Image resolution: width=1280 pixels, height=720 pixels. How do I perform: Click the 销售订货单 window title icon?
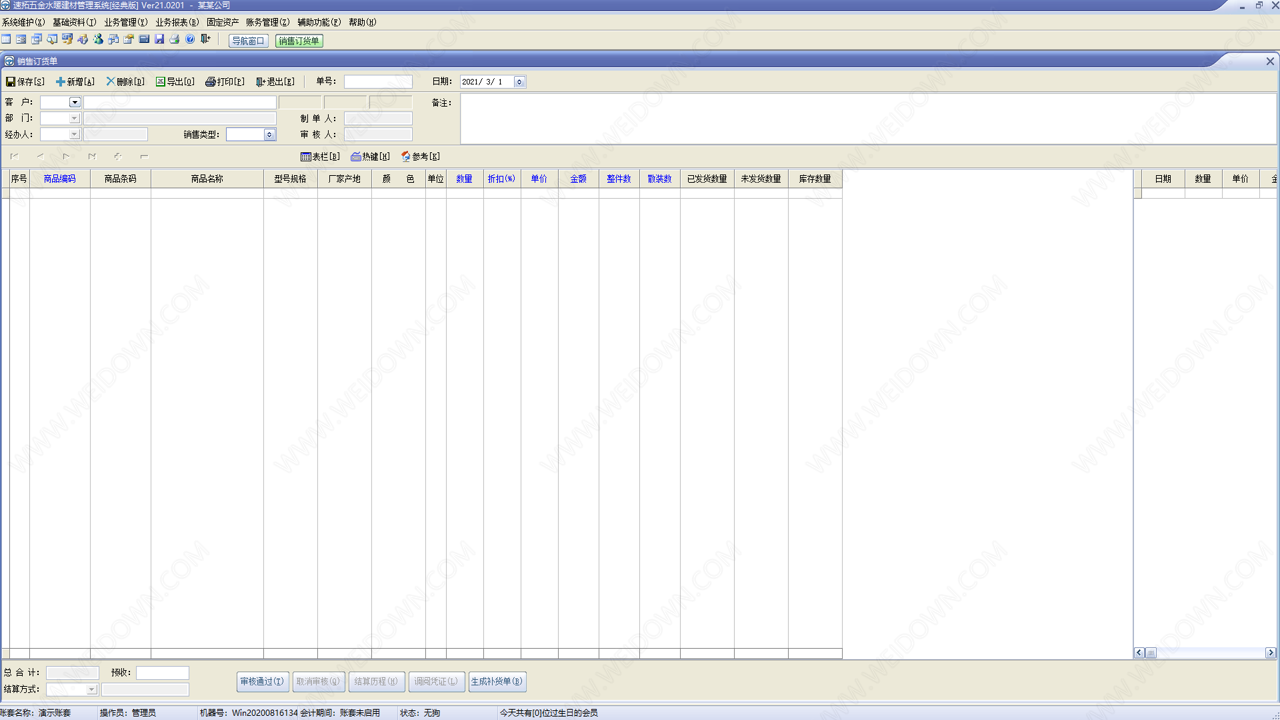[9, 61]
